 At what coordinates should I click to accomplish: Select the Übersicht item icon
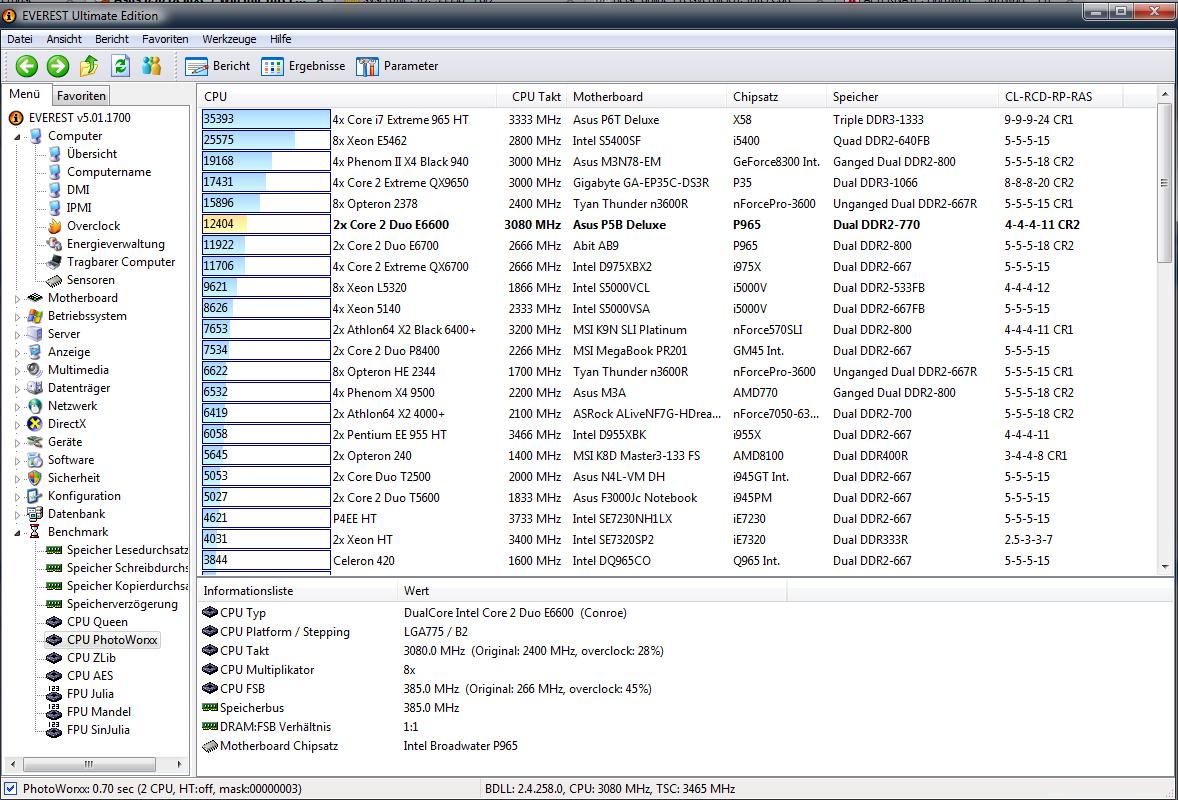pyautogui.click(x=54, y=154)
